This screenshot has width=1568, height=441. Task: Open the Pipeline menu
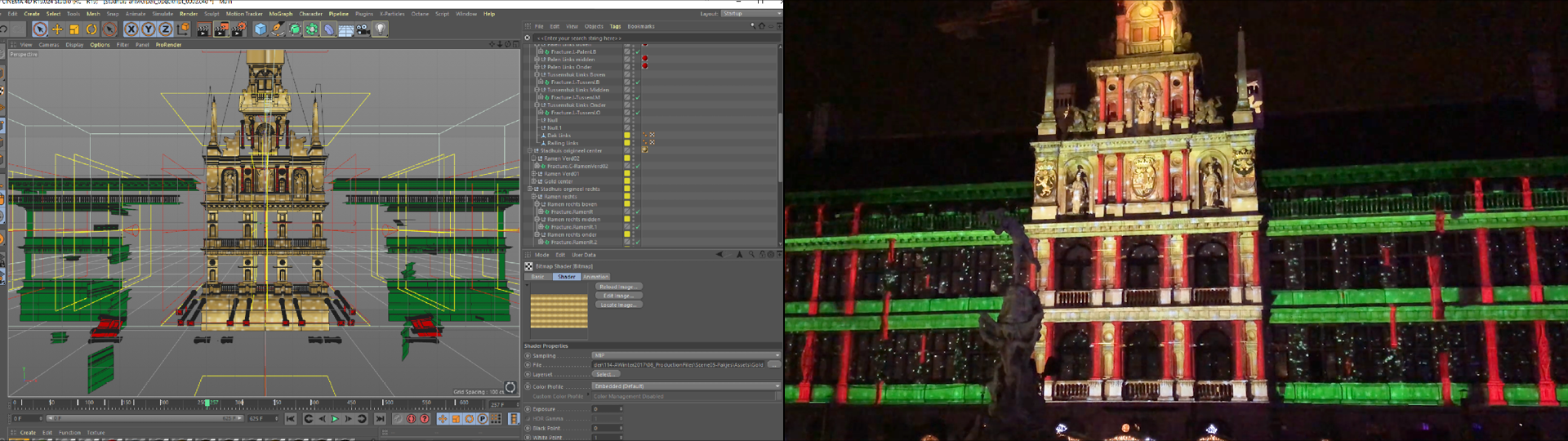(338, 14)
